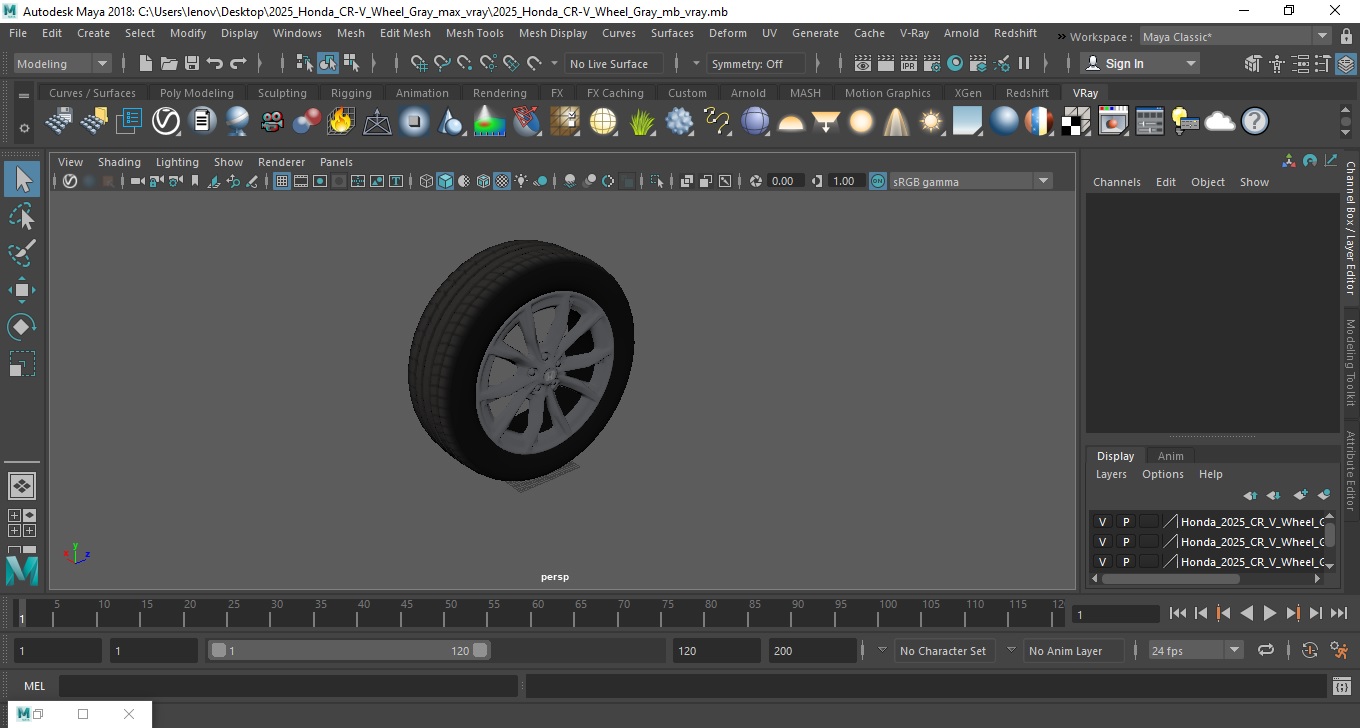Screen dimensions: 1360x728
Task: Activate the Paint Selection tool
Action: [x=22, y=253]
